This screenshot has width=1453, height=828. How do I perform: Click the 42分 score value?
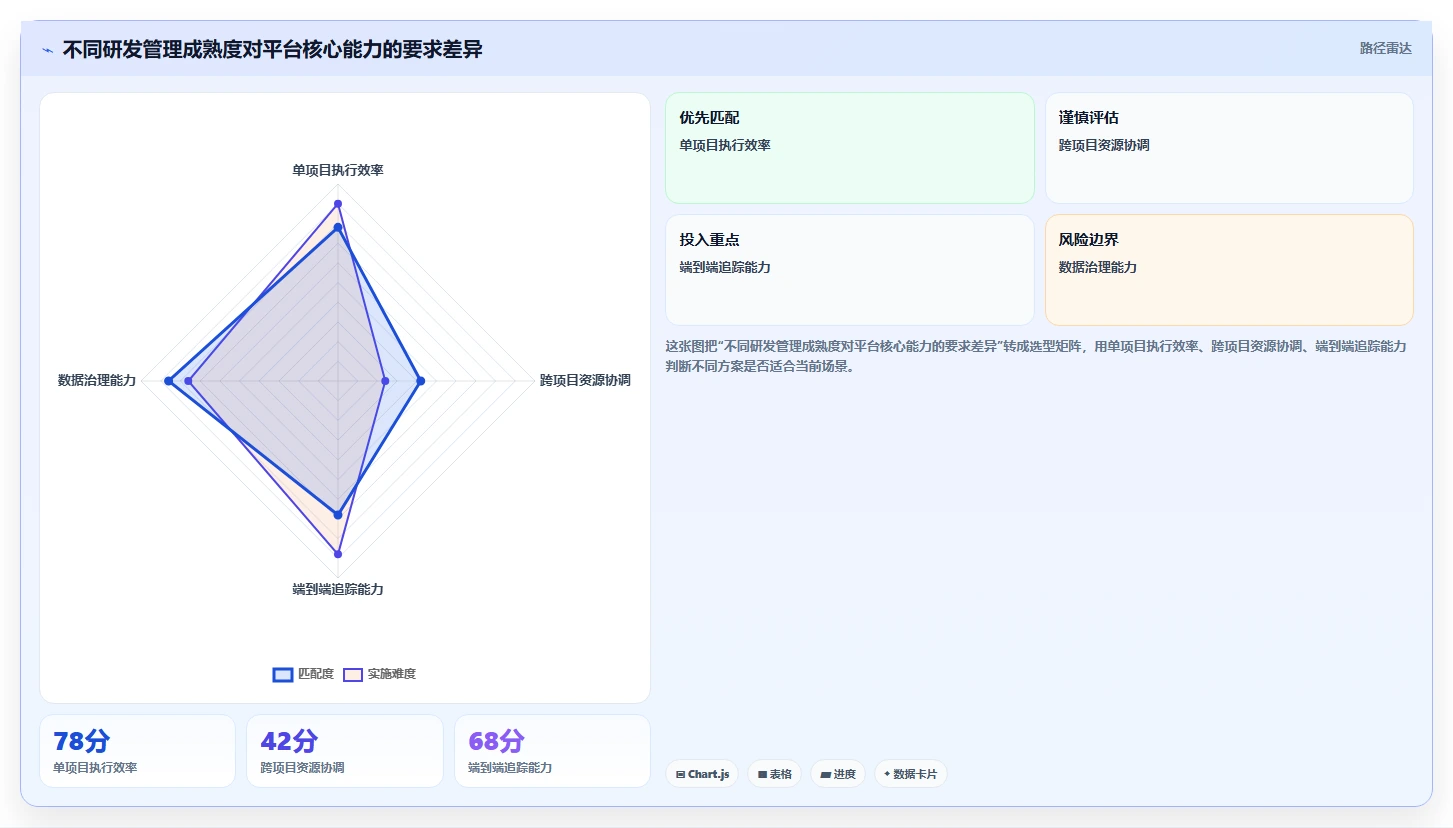pyautogui.click(x=289, y=741)
